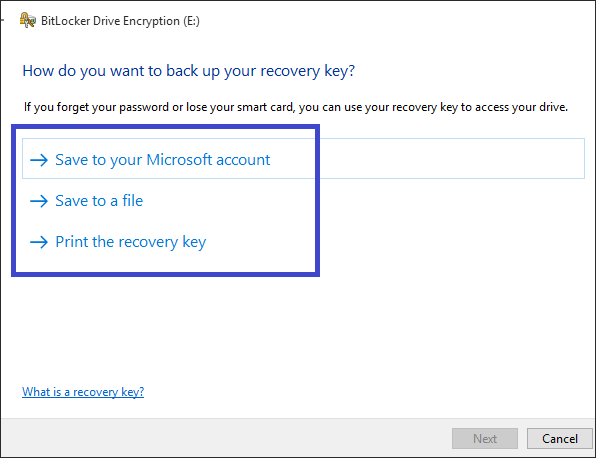Click the heading How do you want to back up your recovery key?
Image resolution: width=596 pixels, height=458 pixels.
[189, 71]
